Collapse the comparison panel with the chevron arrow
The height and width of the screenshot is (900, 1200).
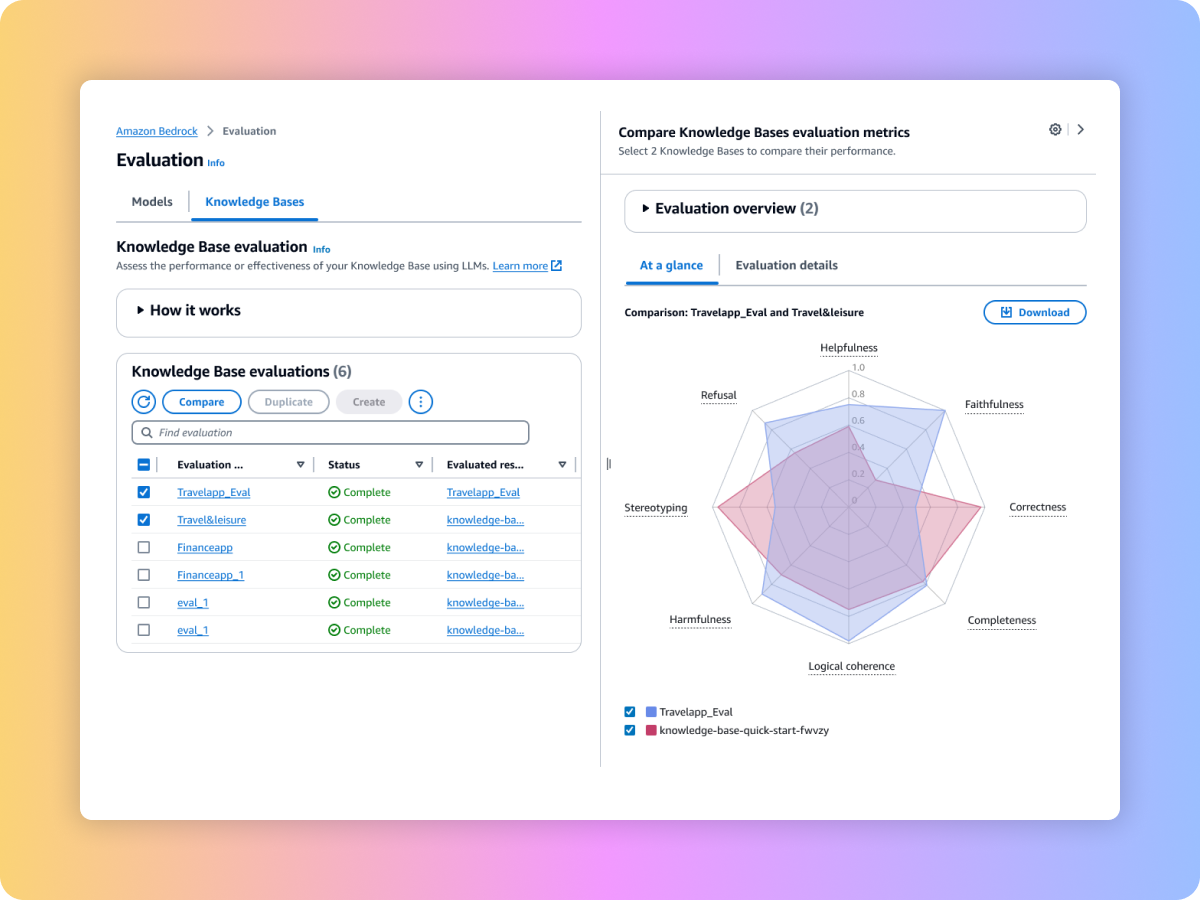pyautogui.click(x=1081, y=130)
